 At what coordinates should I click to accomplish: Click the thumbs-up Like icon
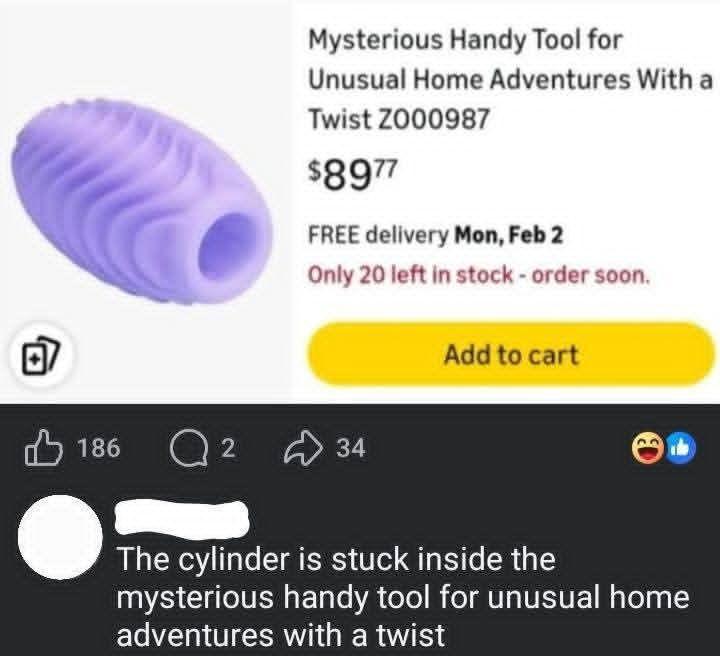[x=44, y=448]
